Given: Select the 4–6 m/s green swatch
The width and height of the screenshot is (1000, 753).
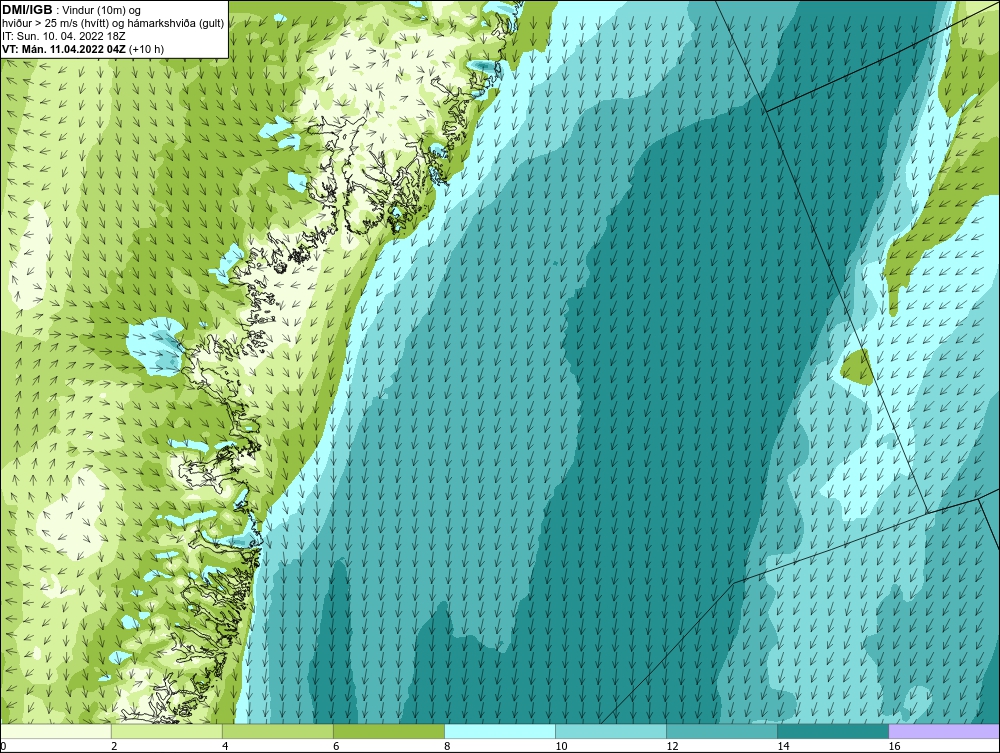Looking at the screenshot, I should pos(278,731).
